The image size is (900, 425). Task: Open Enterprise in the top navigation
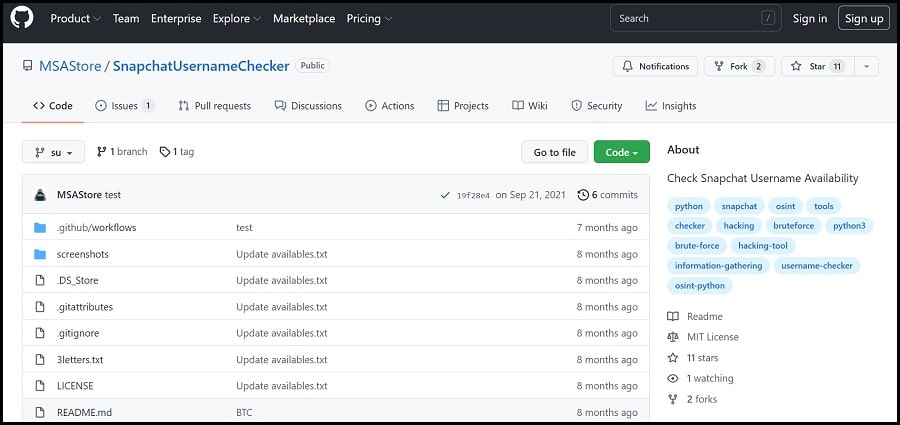click(x=176, y=18)
